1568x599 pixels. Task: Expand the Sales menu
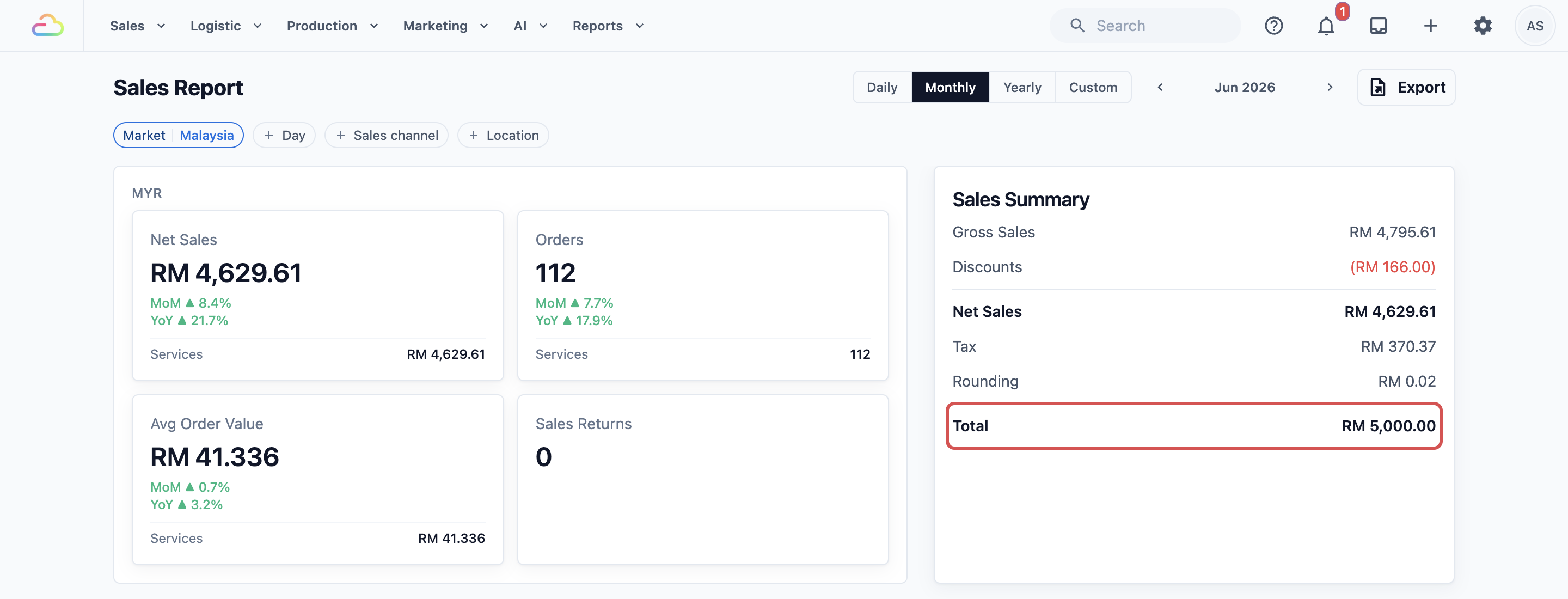(138, 26)
